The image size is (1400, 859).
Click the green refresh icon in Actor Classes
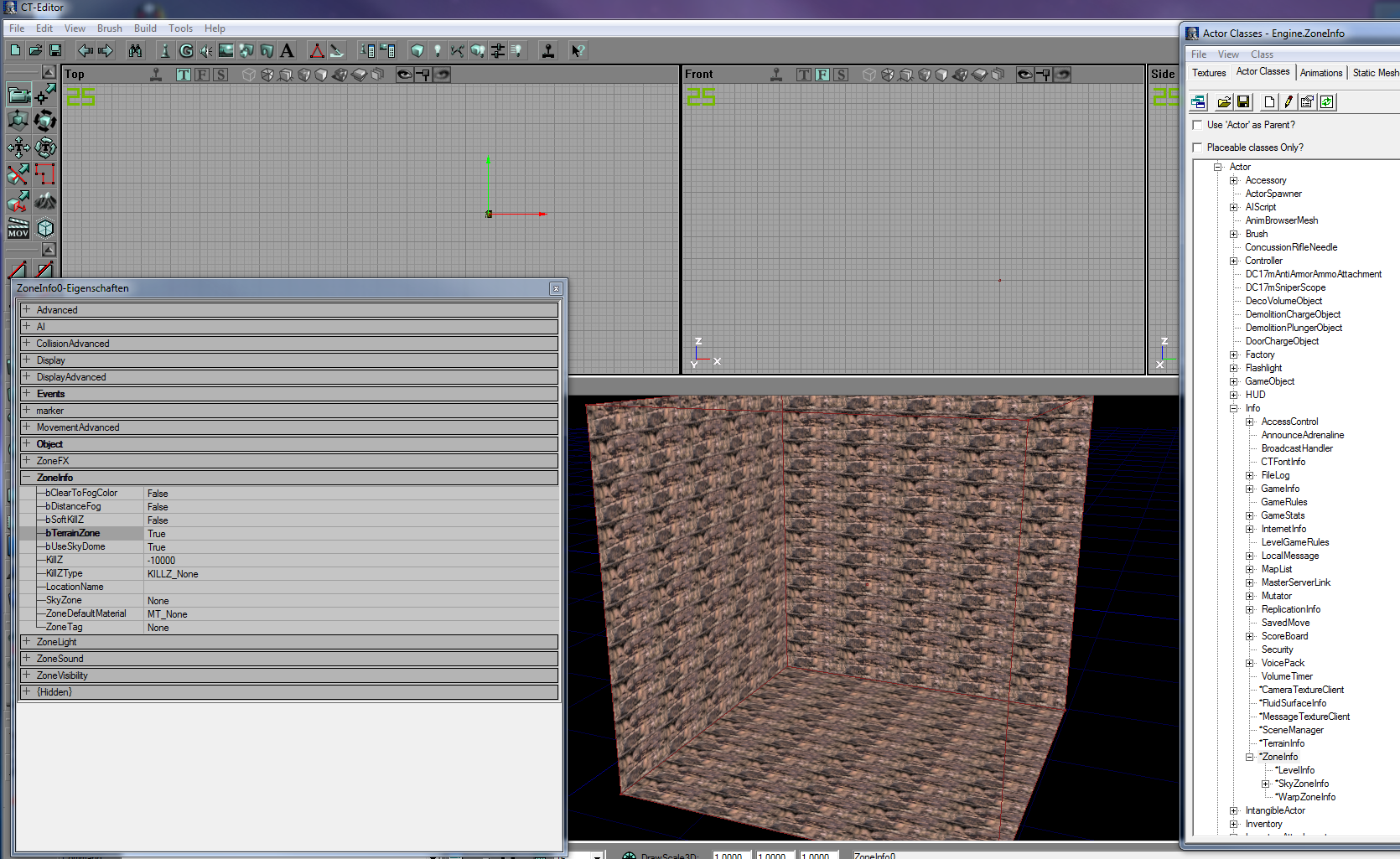(1327, 102)
